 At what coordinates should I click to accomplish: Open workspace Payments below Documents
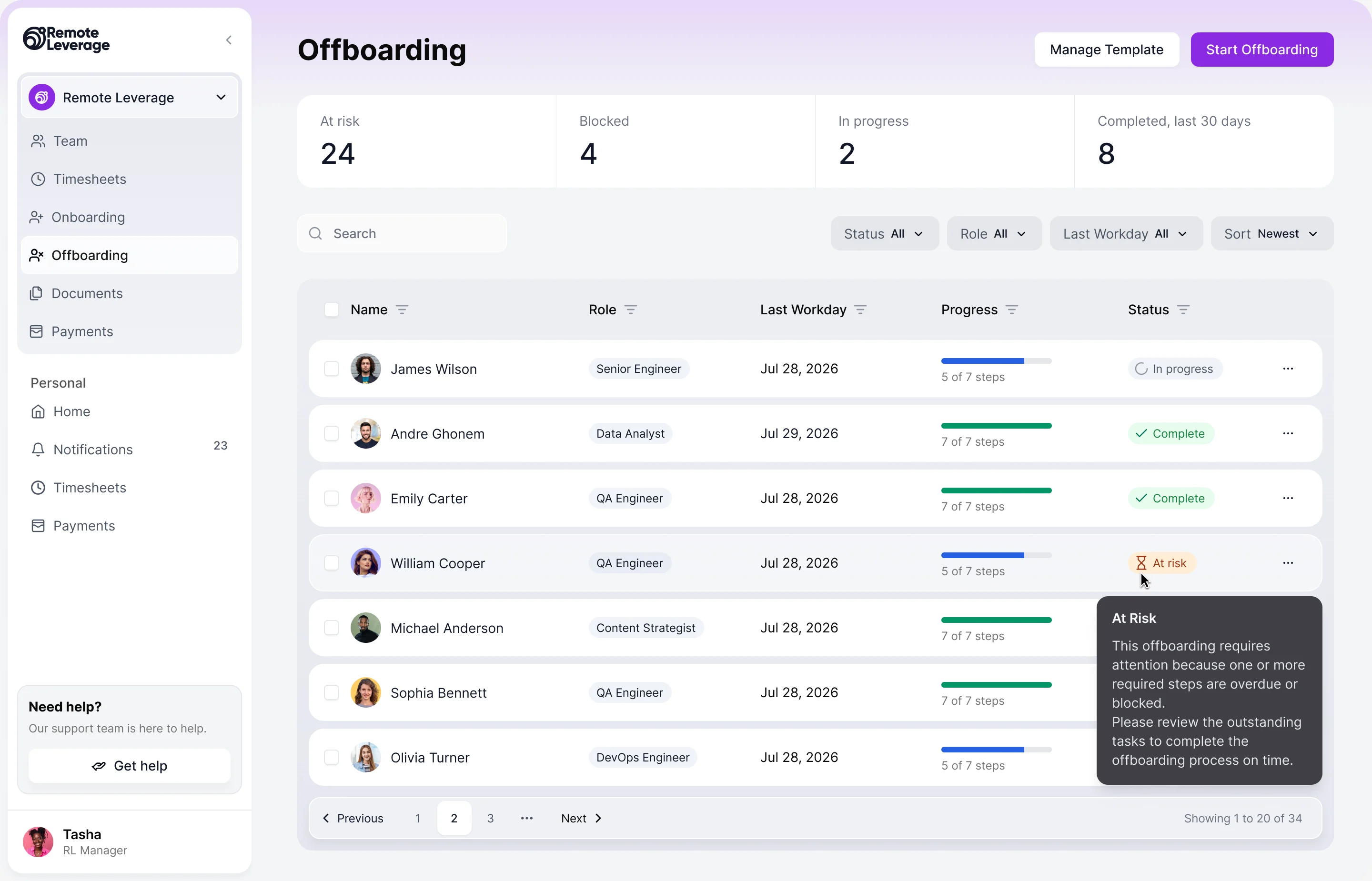[129, 331]
